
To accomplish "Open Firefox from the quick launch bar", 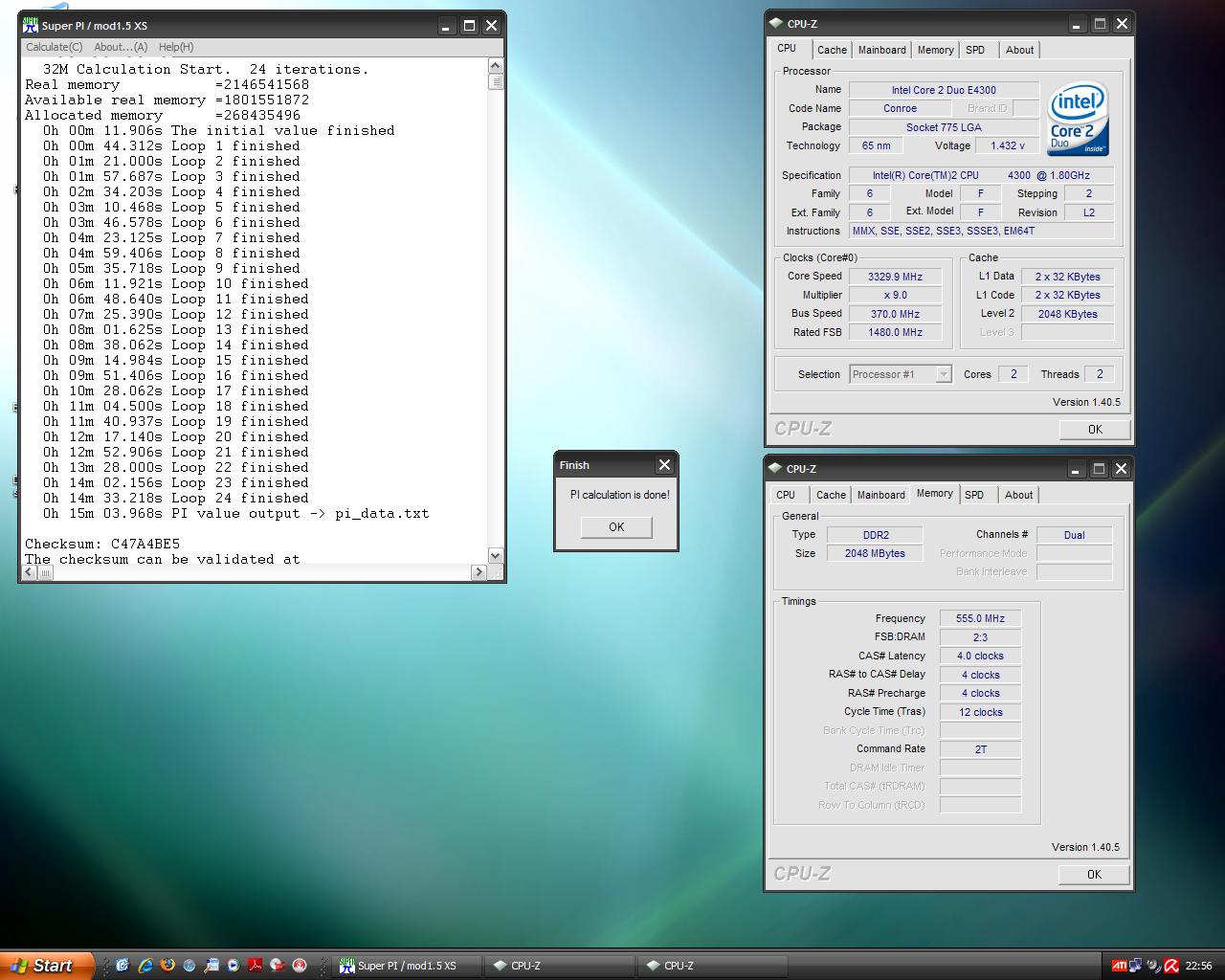I will [x=167, y=966].
